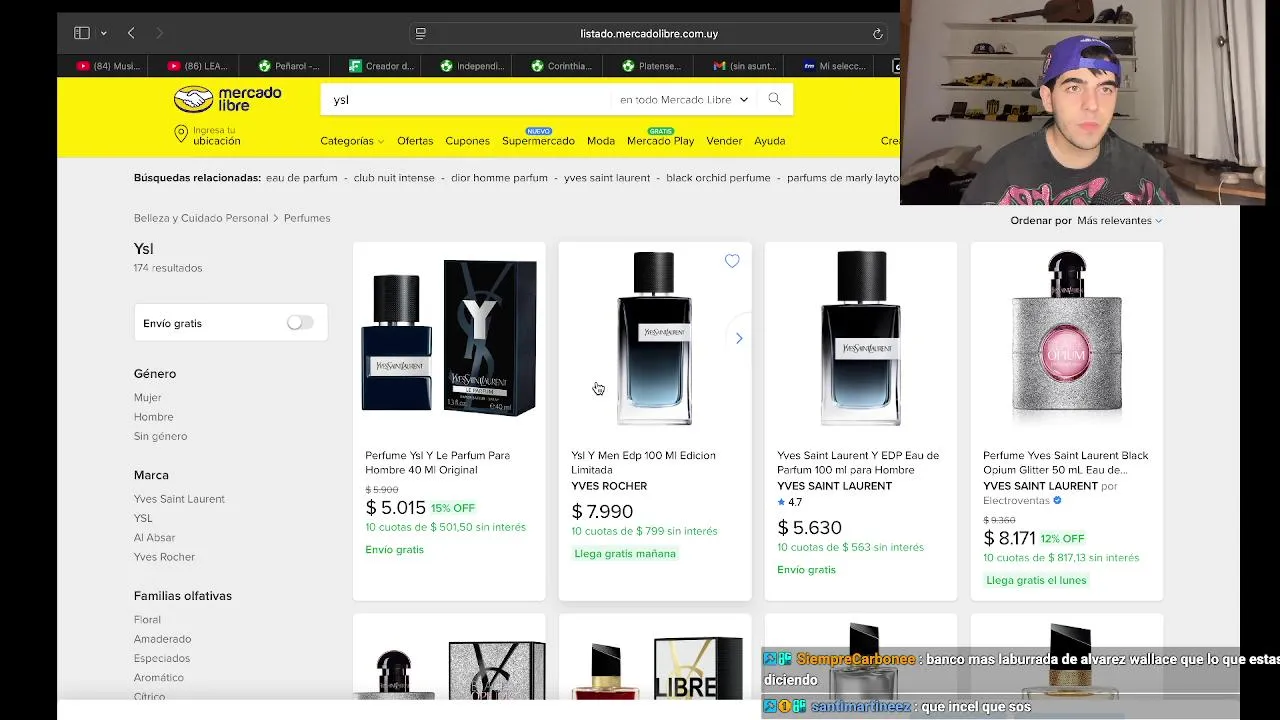Image resolution: width=1280 pixels, height=720 pixels.
Task: Open the Cupones menu item
Action: [467, 141]
